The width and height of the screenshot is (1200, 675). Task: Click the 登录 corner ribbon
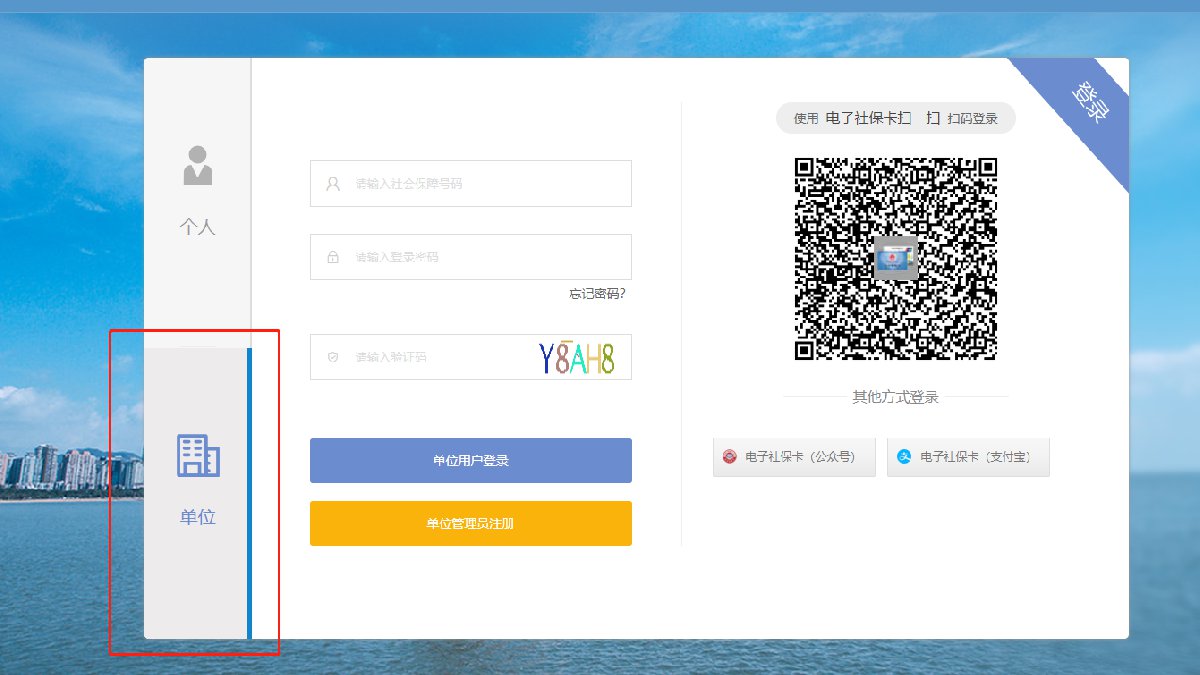[1089, 102]
